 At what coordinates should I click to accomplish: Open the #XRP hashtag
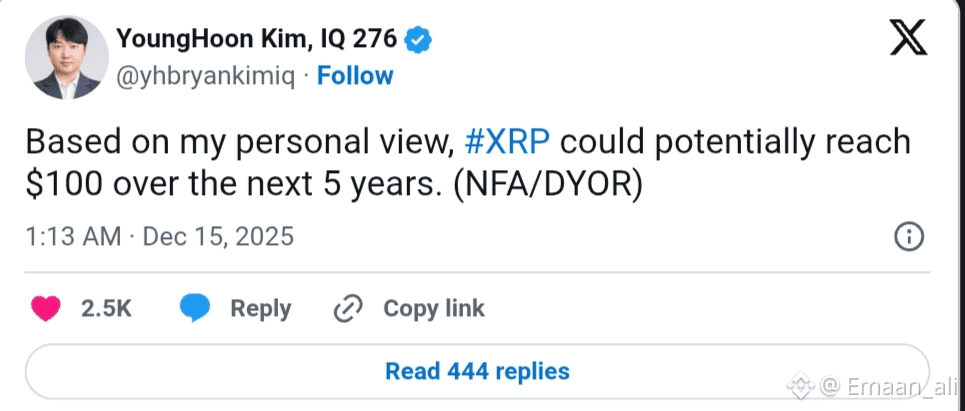(x=508, y=142)
